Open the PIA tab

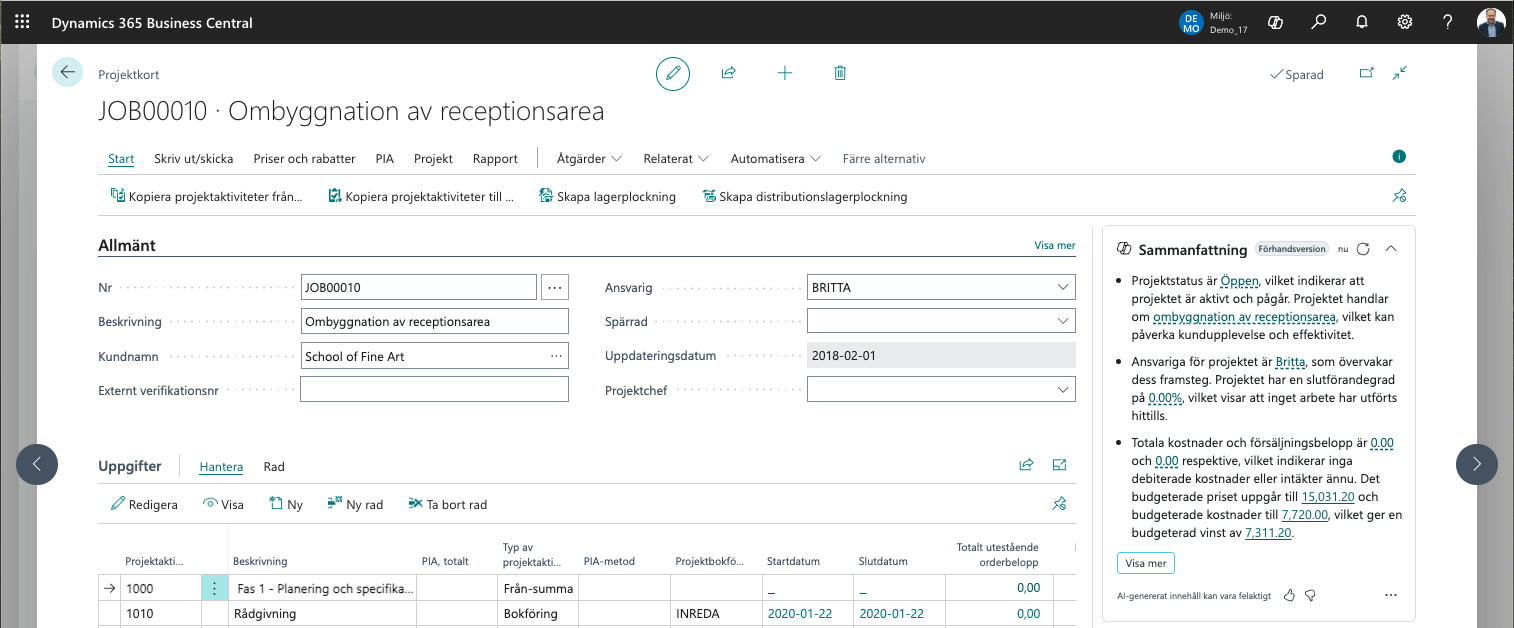[x=385, y=158]
